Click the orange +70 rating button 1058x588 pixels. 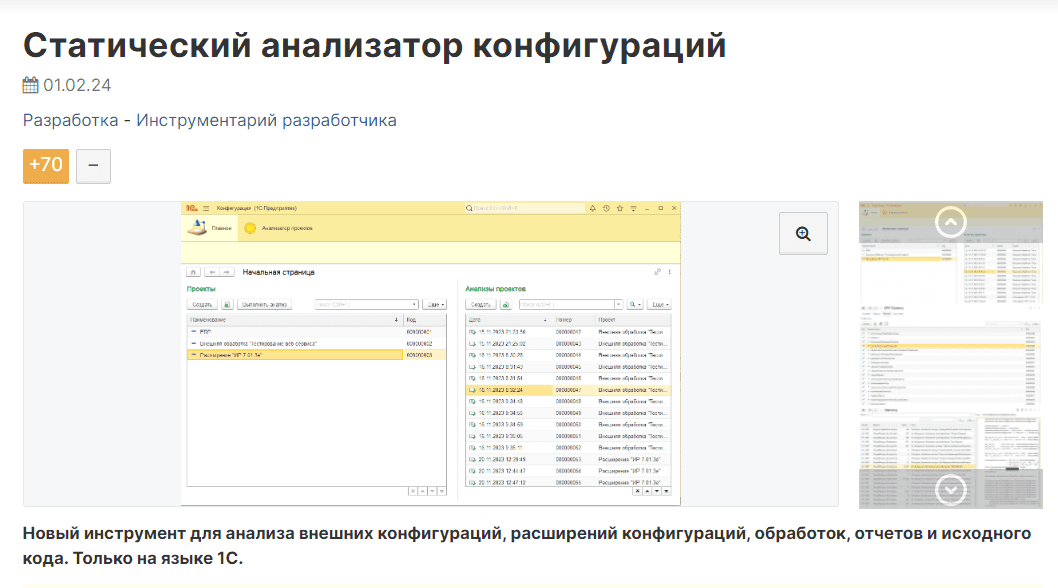(46, 166)
